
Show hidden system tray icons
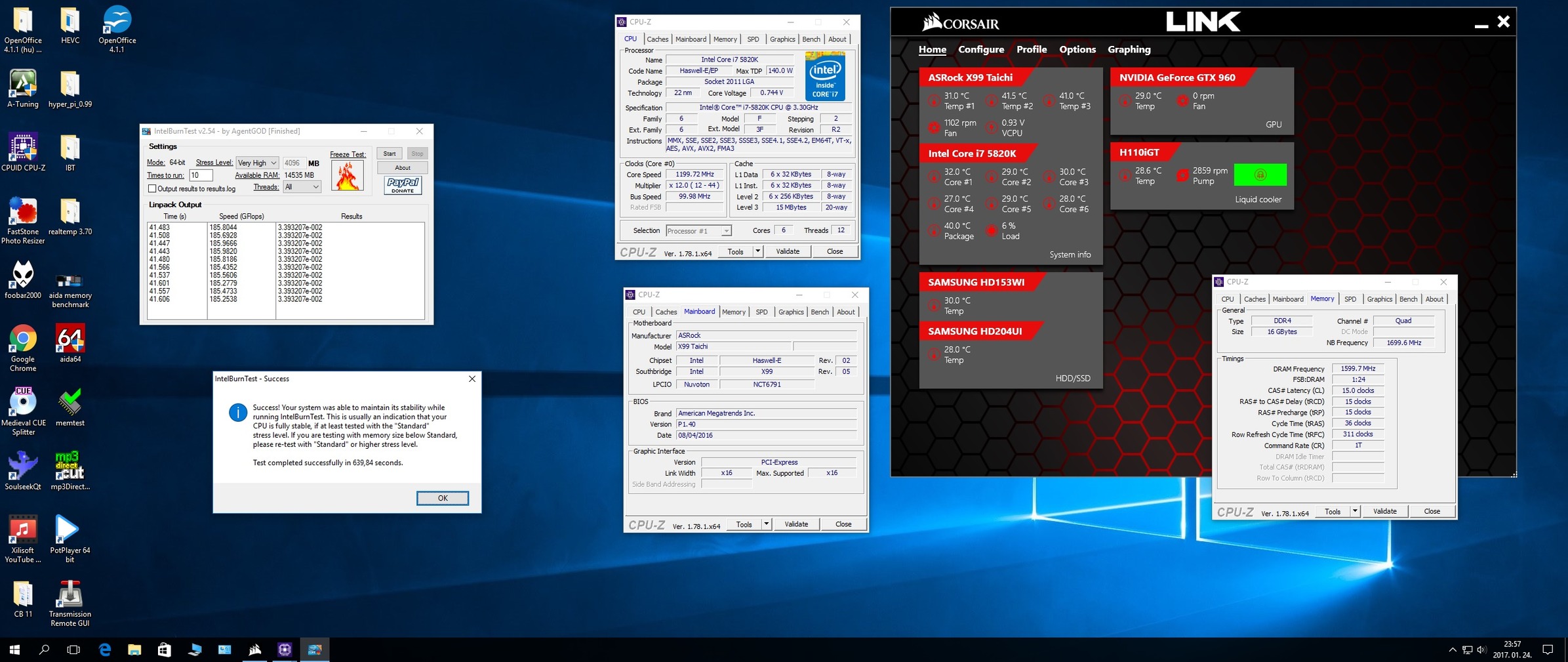click(1452, 650)
